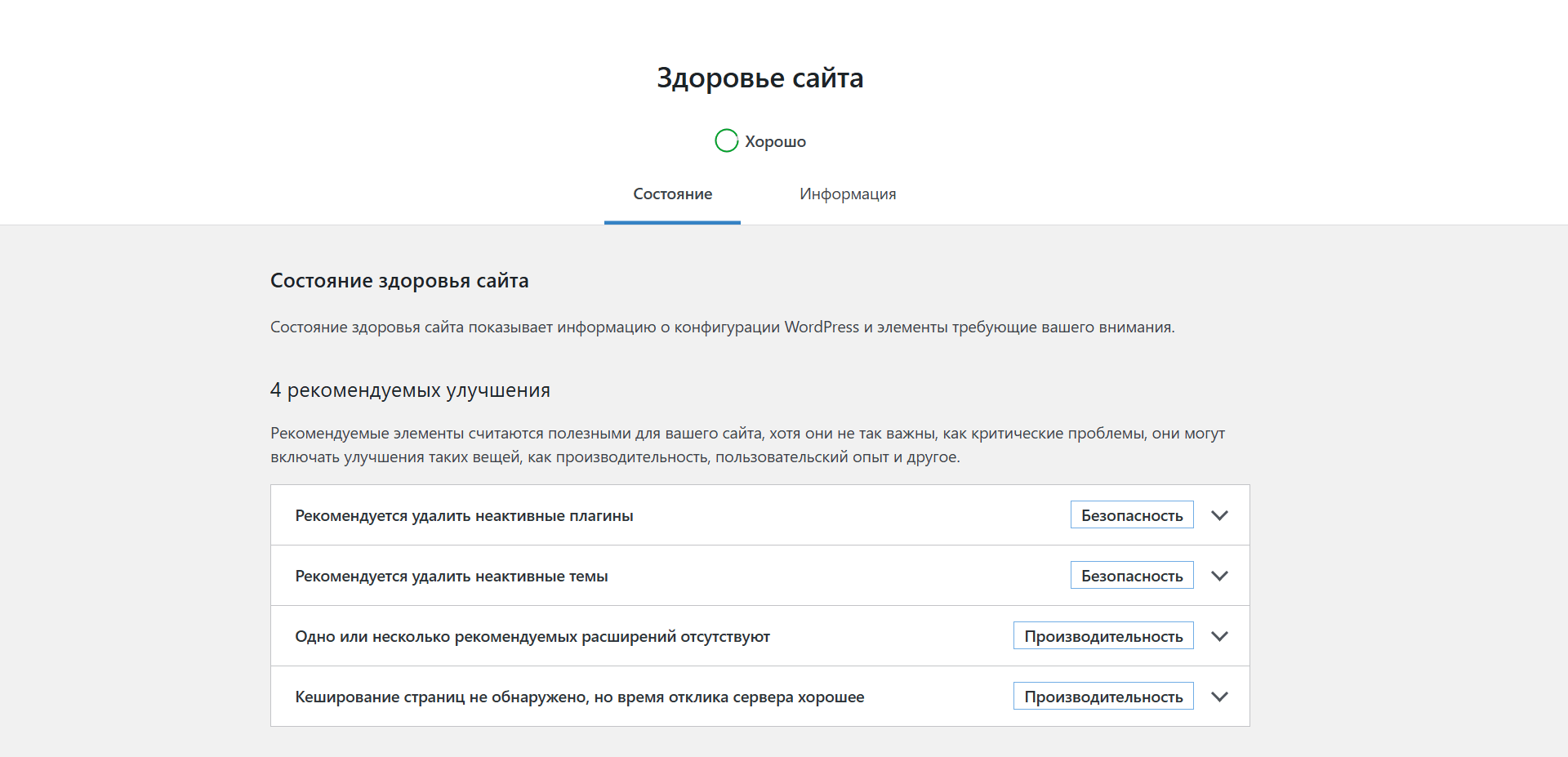Screen dimensions: 1568x757
Task: Switch to the Информация tab
Action: [x=847, y=194]
